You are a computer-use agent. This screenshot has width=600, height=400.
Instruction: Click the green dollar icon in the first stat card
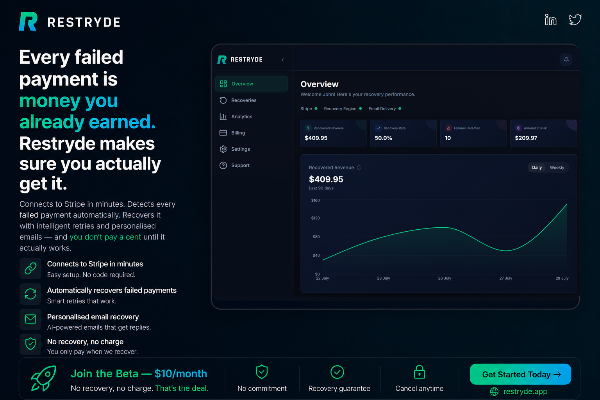[308, 128]
